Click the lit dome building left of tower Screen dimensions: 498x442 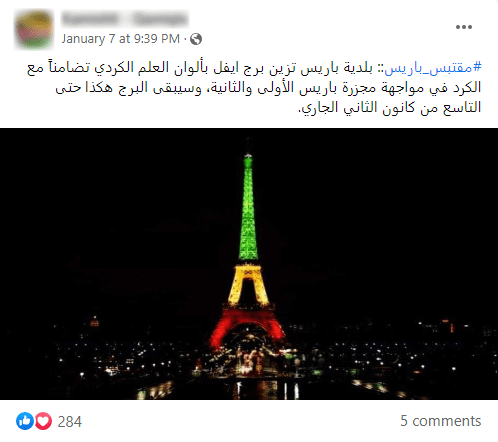click(95, 321)
